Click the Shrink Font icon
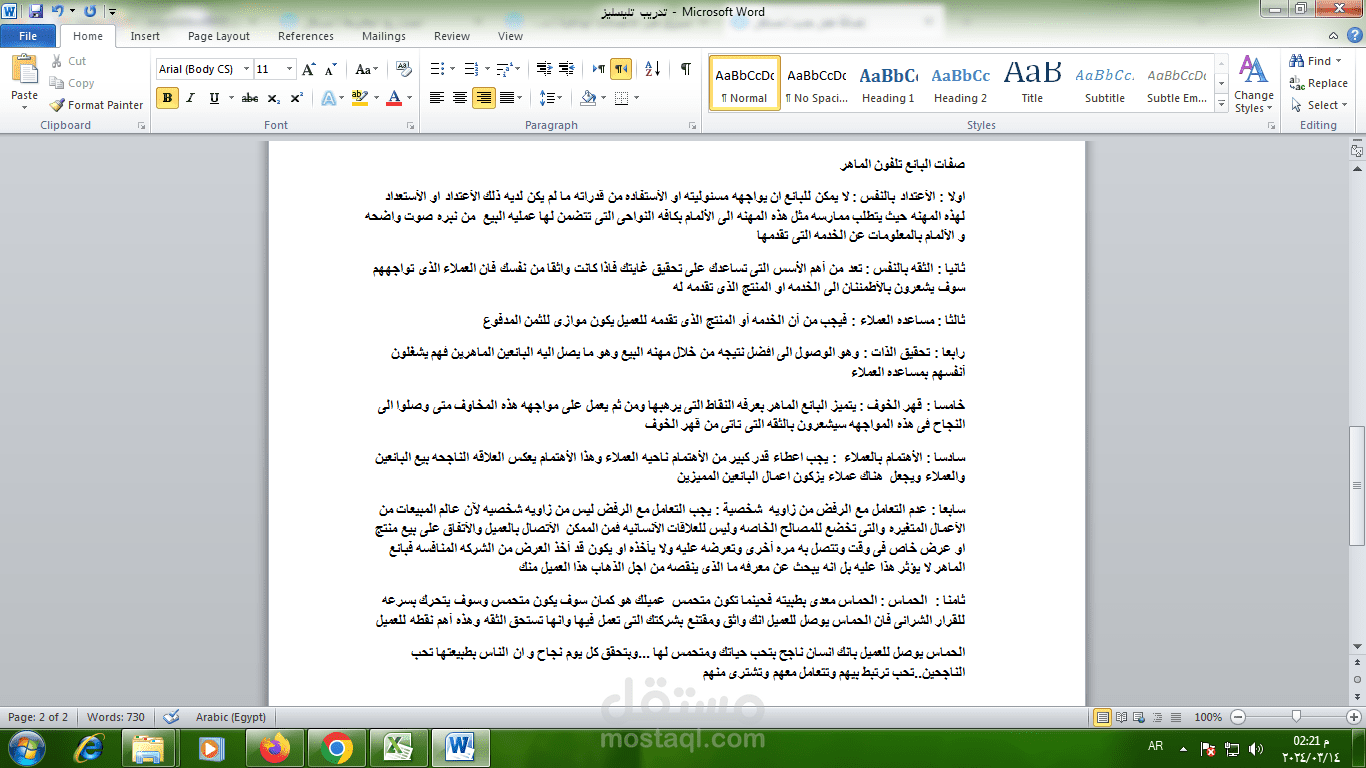 331,69
